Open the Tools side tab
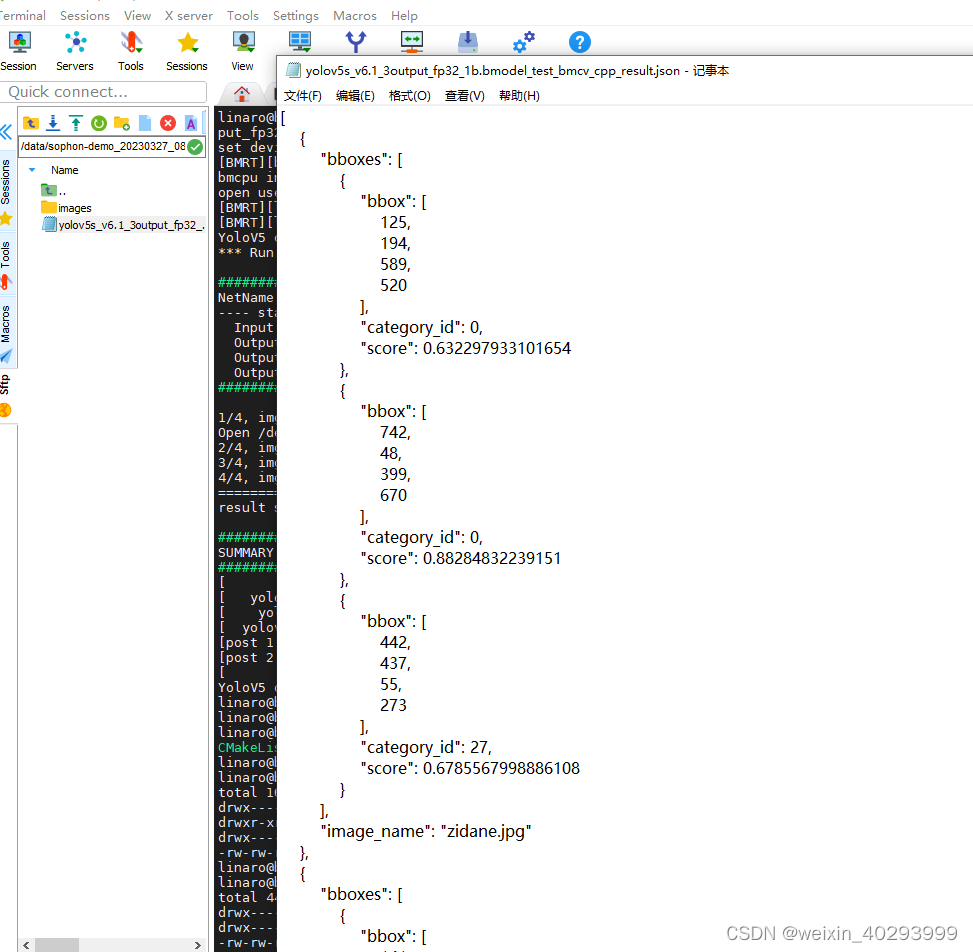The height and width of the screenshot is (952, 973). point(6,264)
